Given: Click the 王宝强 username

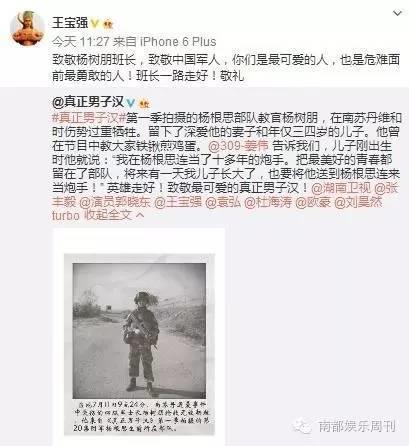Looking at the screenshot, I should (x=70, y=23).
